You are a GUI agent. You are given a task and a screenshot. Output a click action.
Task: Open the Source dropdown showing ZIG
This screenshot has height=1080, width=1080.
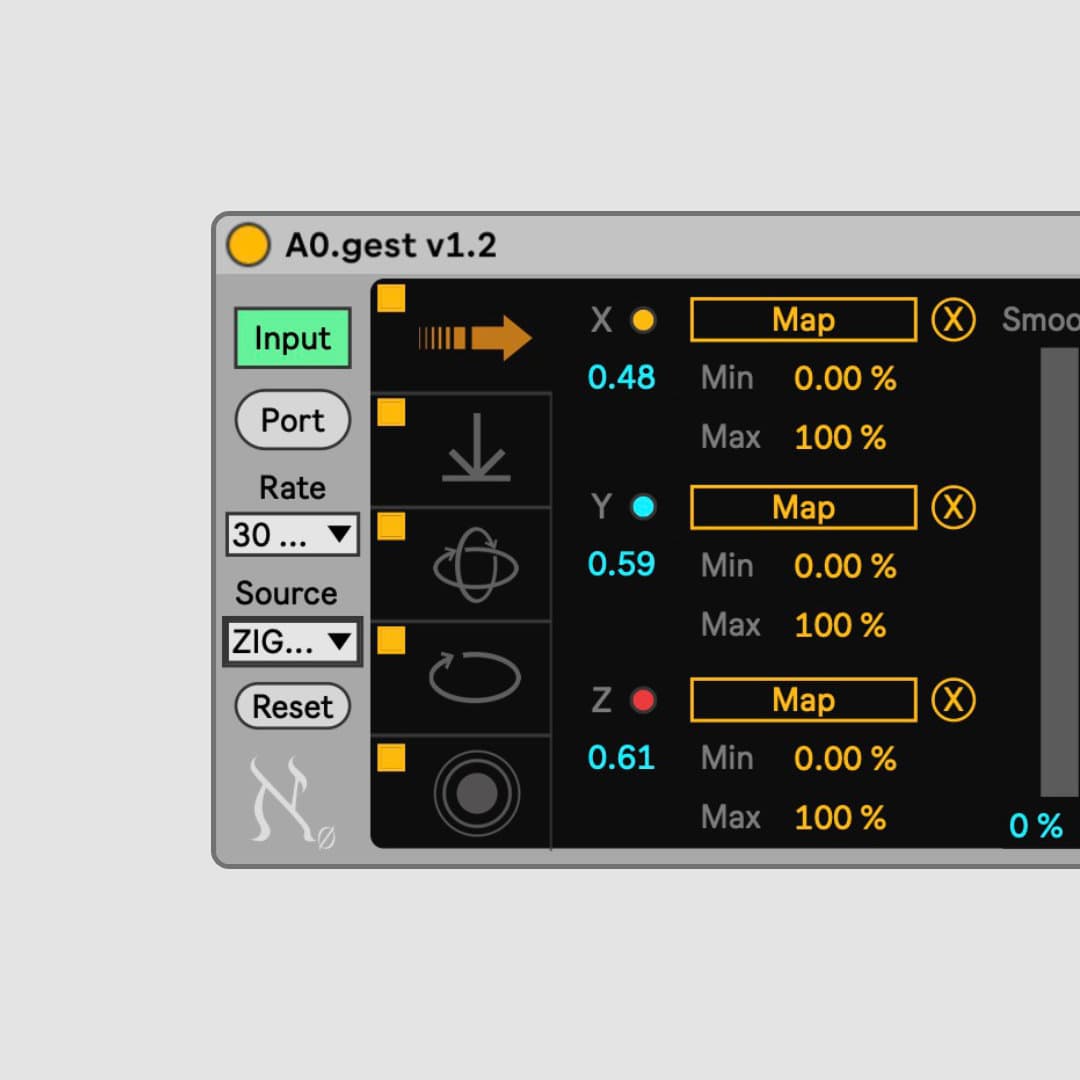point(291,642)
